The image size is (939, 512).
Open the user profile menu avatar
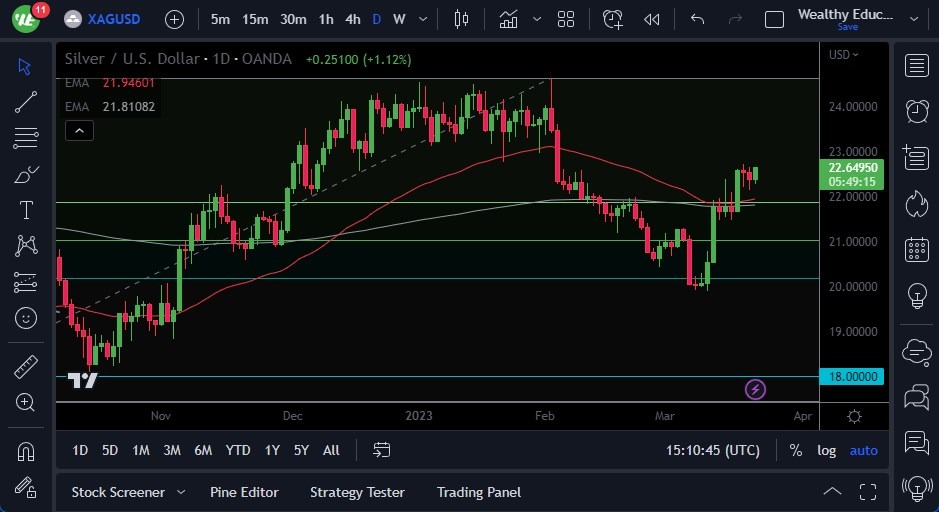(26, 19)
